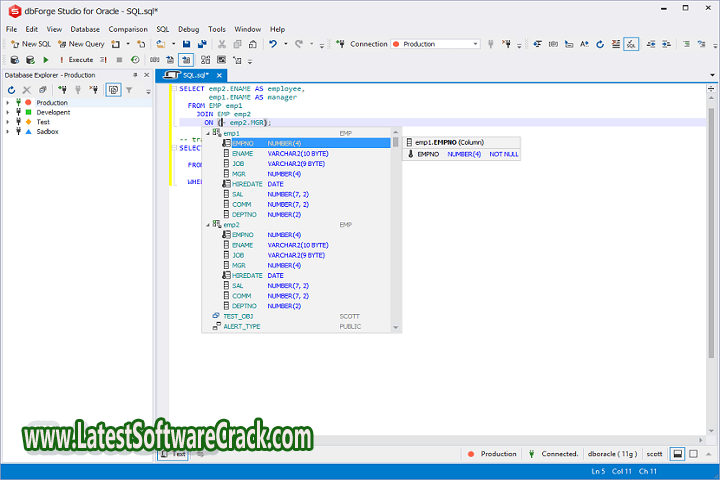This screenshot has width=720, height=480.
Task: Click the Save icon in toolbar
Action: pos(188,44)
